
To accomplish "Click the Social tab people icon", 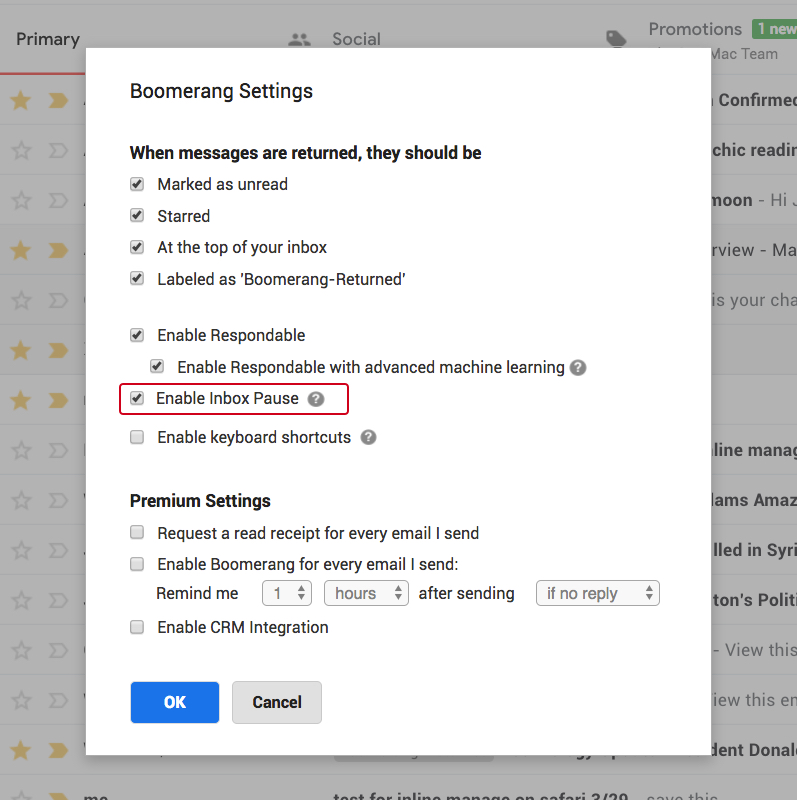I will 299,40.
